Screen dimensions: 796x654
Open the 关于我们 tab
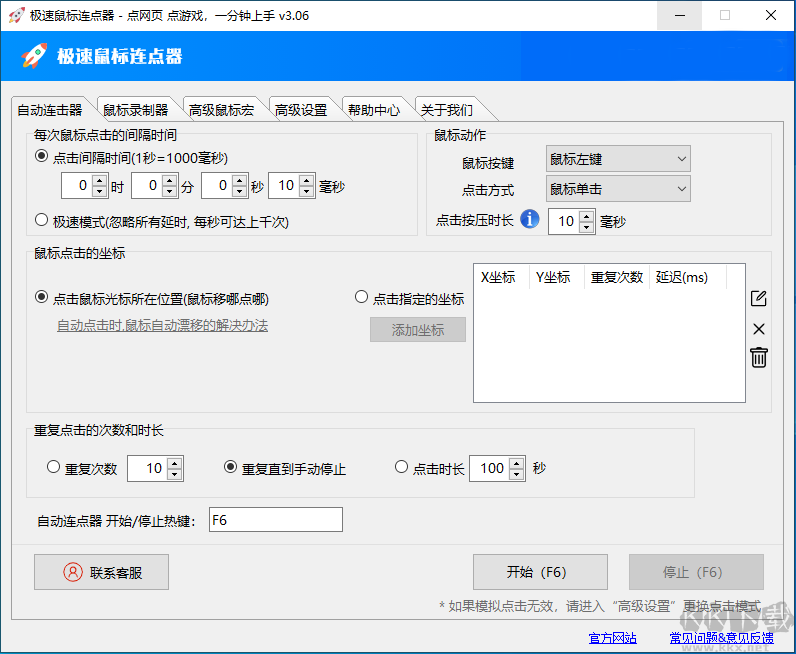point(447,110)
